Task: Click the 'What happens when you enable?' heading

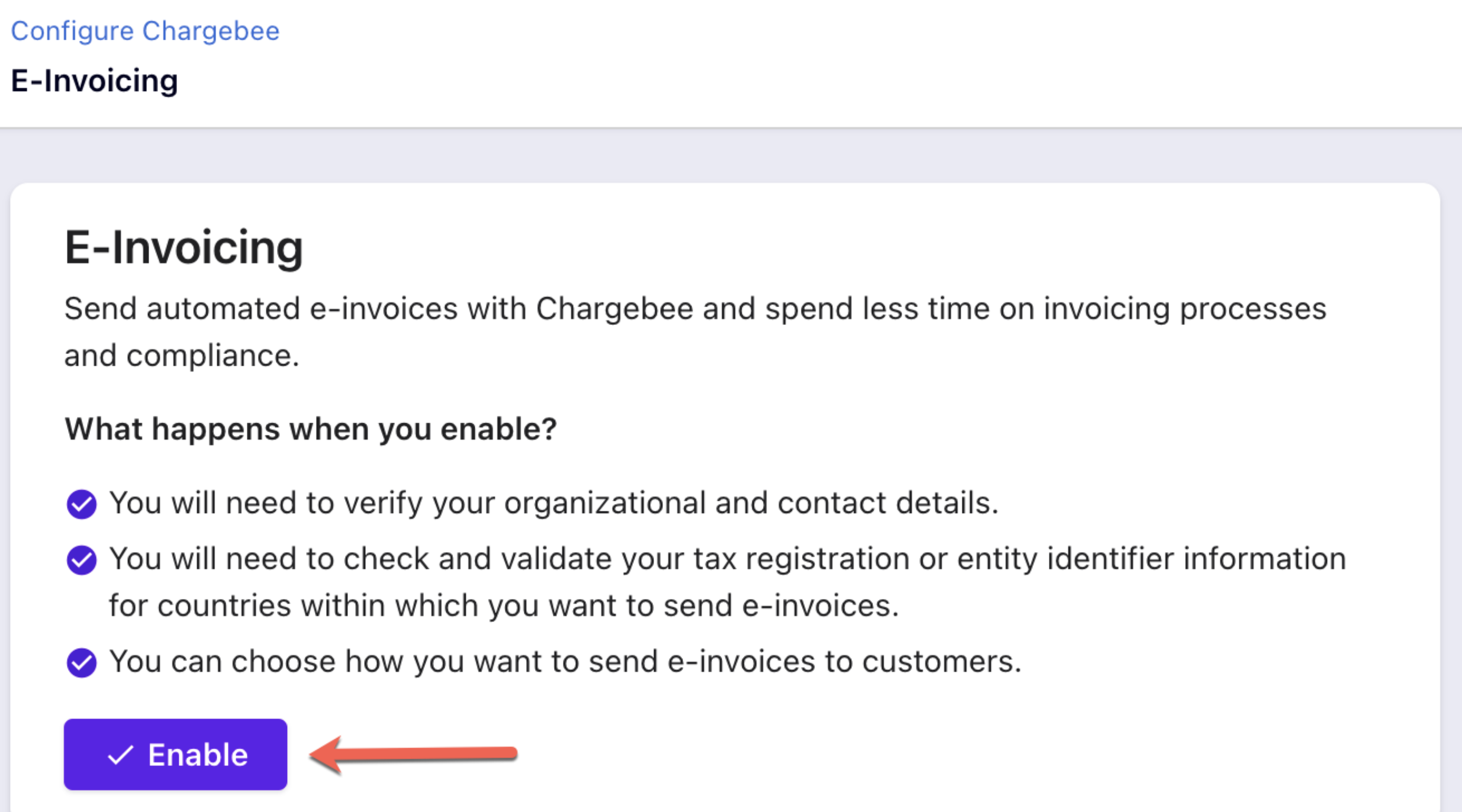Action: pyautogui.click(x=311, y=428)
